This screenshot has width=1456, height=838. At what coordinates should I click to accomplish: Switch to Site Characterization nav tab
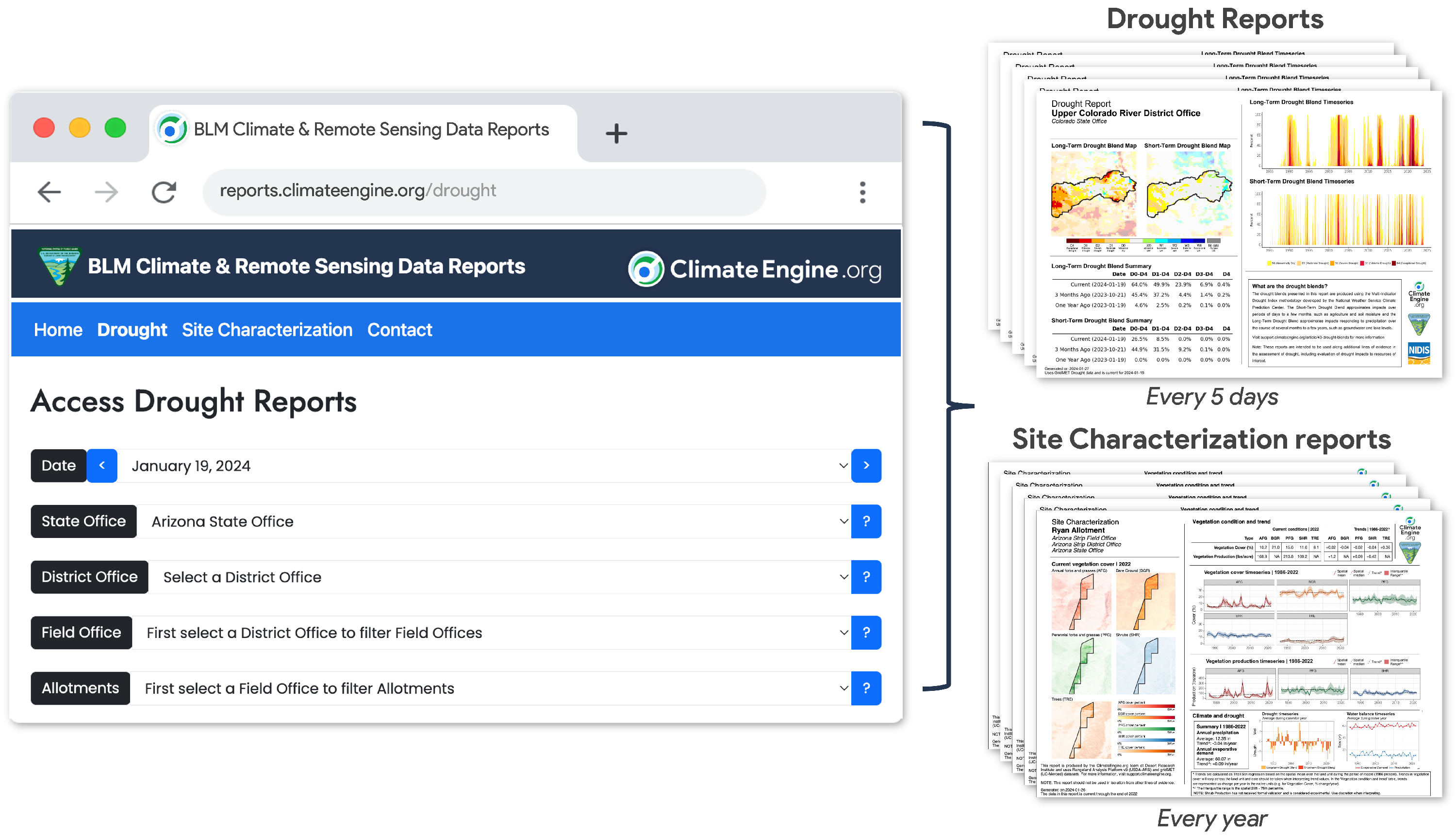pyautogui.click(x=267, y=330)
